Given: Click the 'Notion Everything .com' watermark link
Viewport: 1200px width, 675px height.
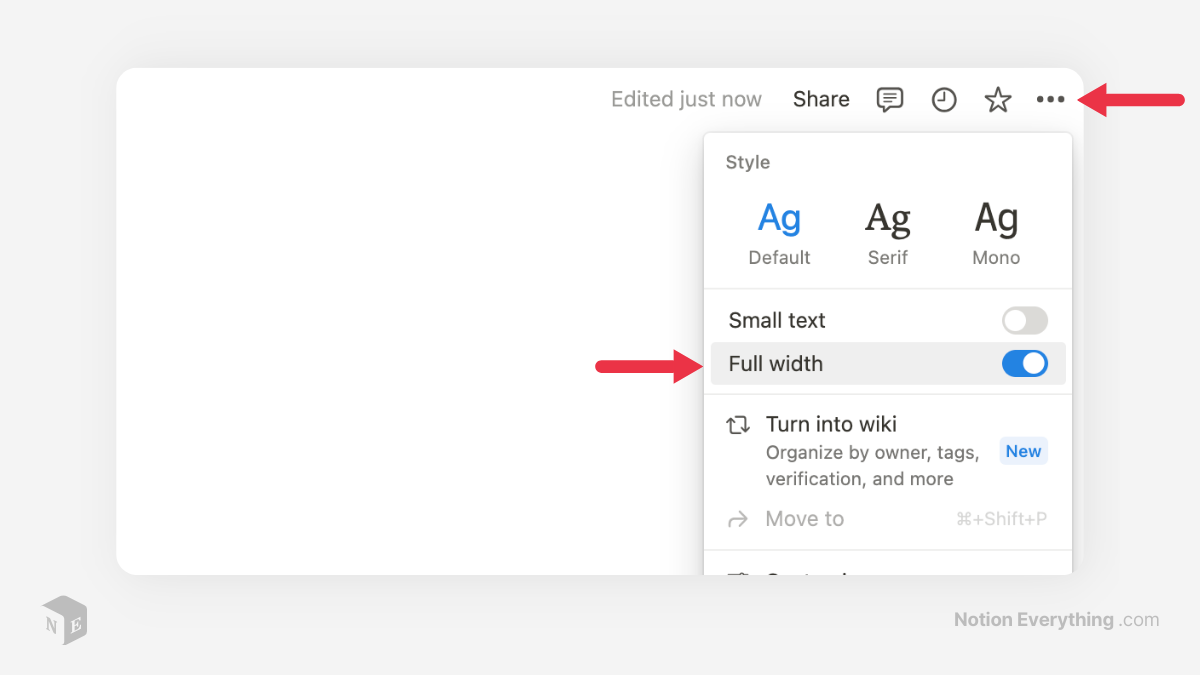Looking at the screenshot, I should point(1056,620).
